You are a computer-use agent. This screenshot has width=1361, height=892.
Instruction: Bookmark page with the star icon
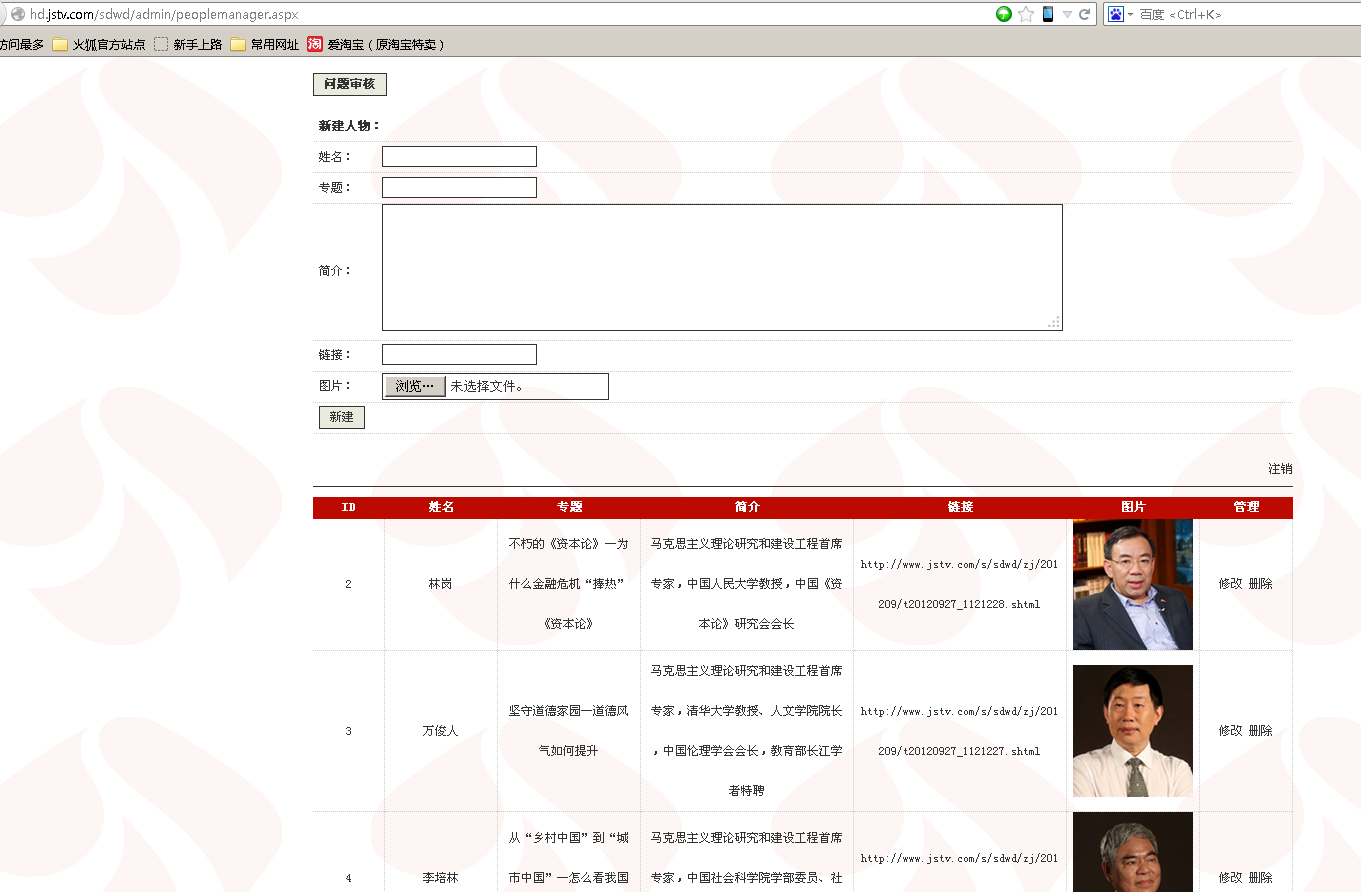pos(1026,14)
